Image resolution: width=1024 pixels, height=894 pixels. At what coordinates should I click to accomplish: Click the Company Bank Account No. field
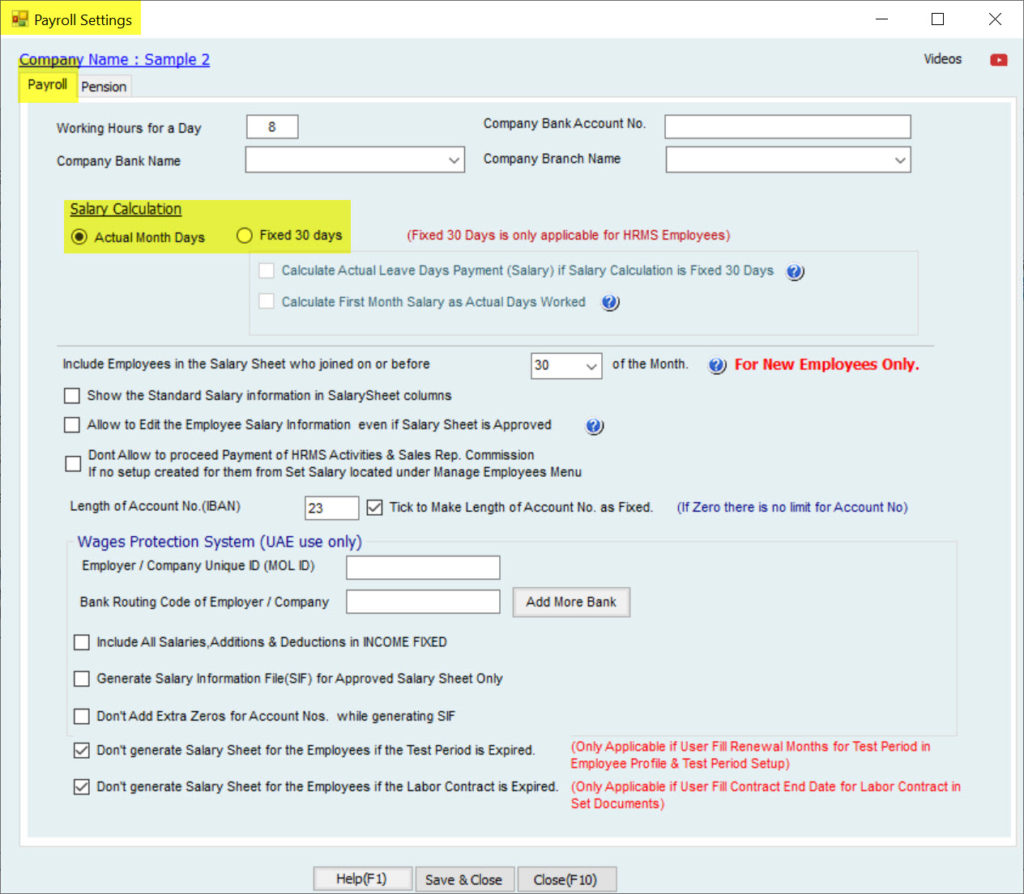787,126
